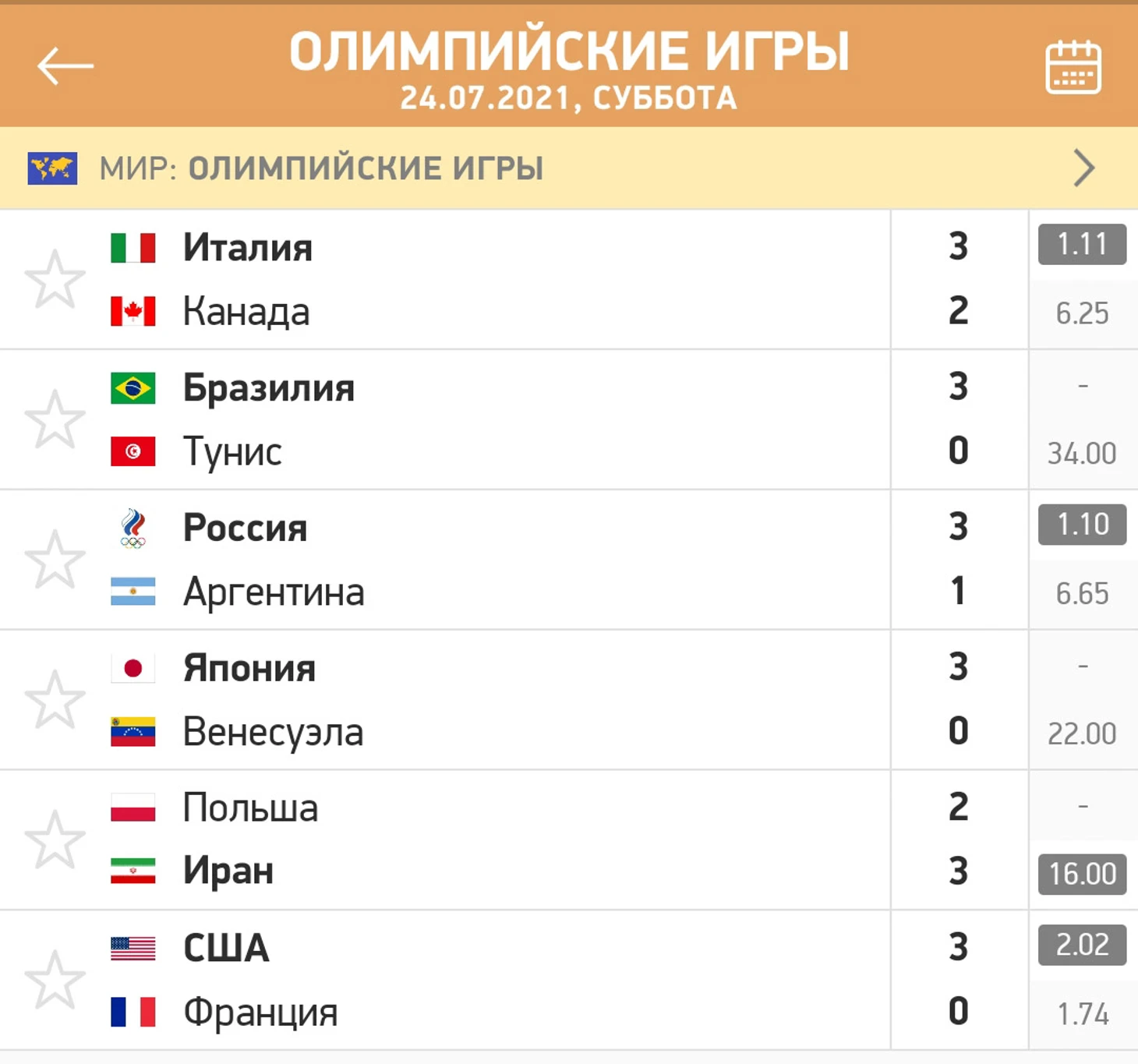
Task: Click the world map flag icon
Action: click(x=52, y=168)
